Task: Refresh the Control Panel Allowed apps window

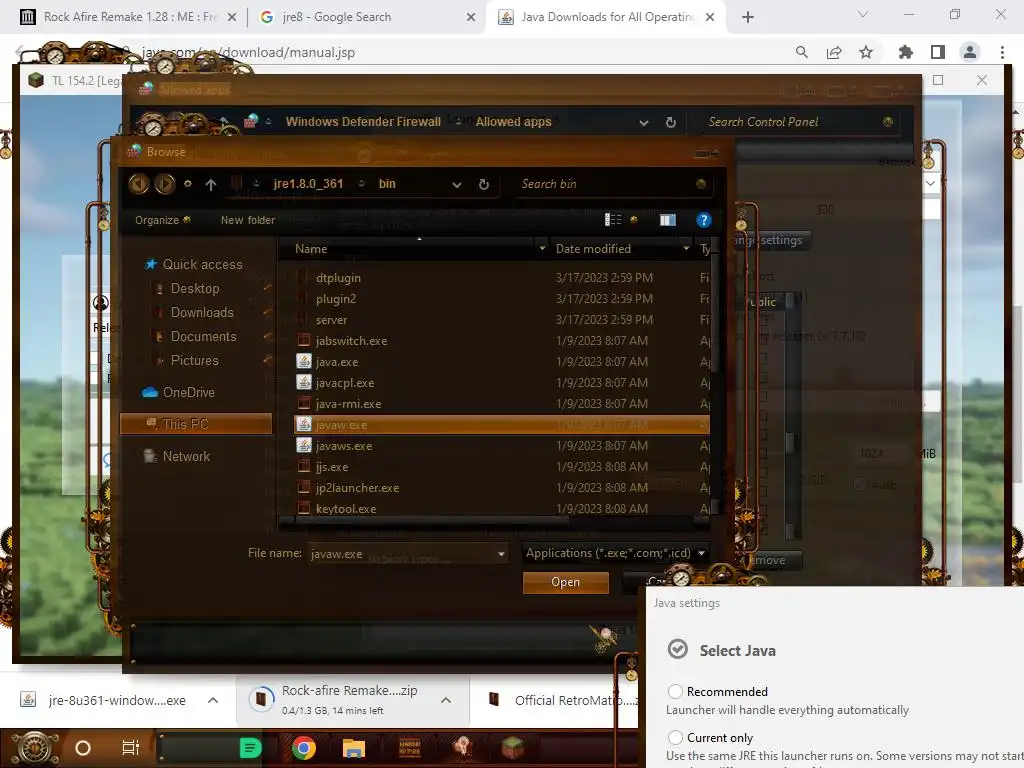Action: pyautogui.click(x=671, y=123)
